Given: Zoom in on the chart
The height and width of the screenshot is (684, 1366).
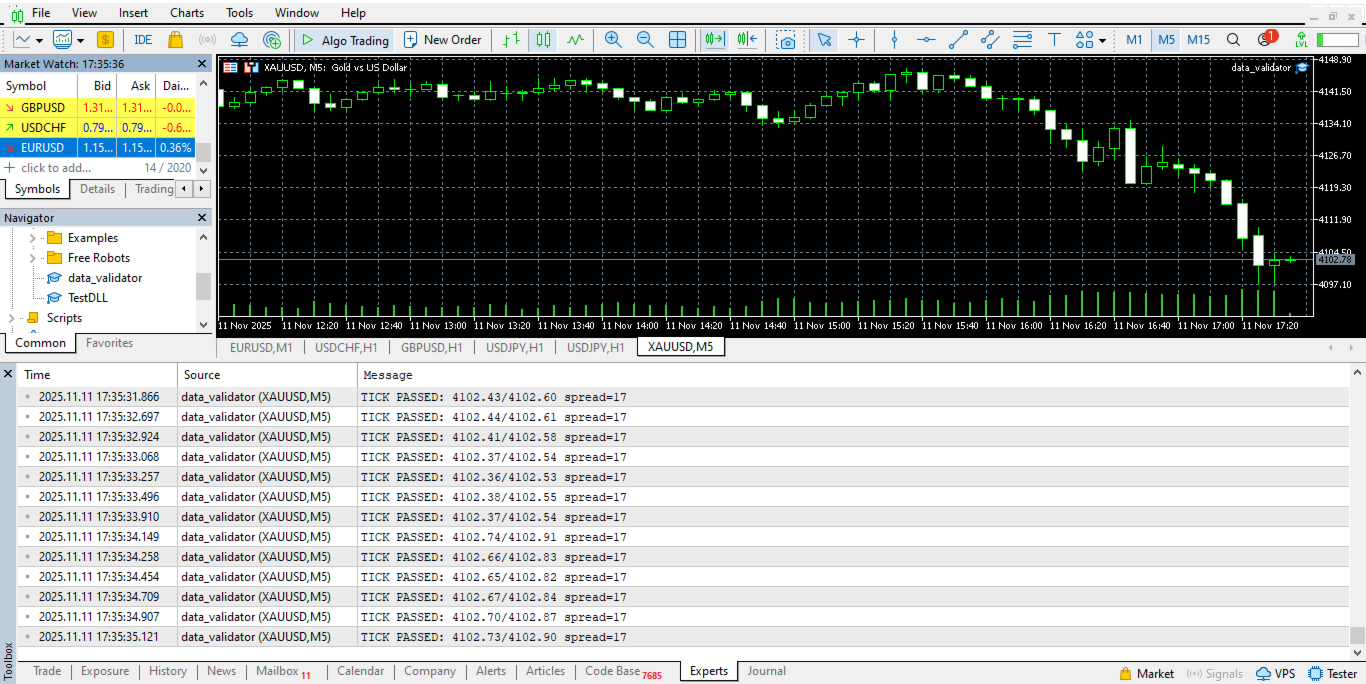Looking at the screenshot, I should coord(613,40).
